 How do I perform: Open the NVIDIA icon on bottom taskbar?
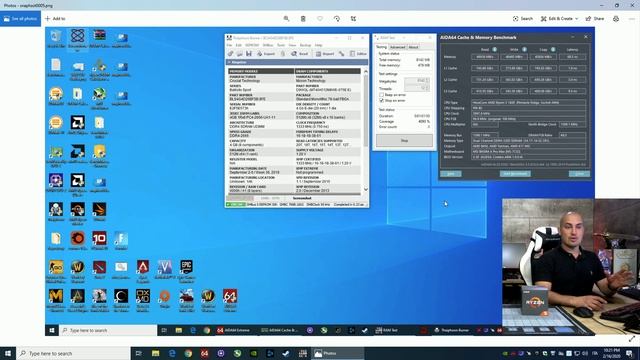(x=253, y=353)
